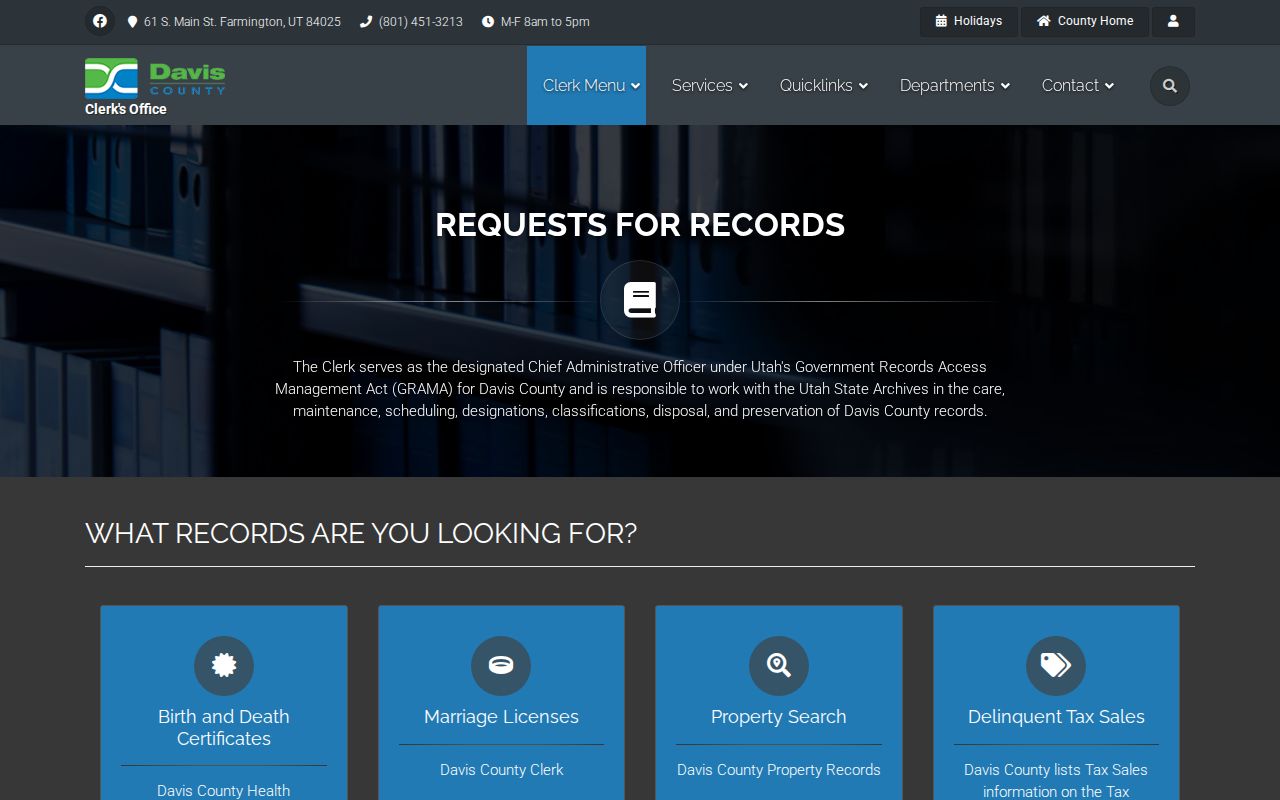The height and width of the screenshot is (800, 1280).
Task: Click the Davis County Clerk text
Action: (501, 770)
